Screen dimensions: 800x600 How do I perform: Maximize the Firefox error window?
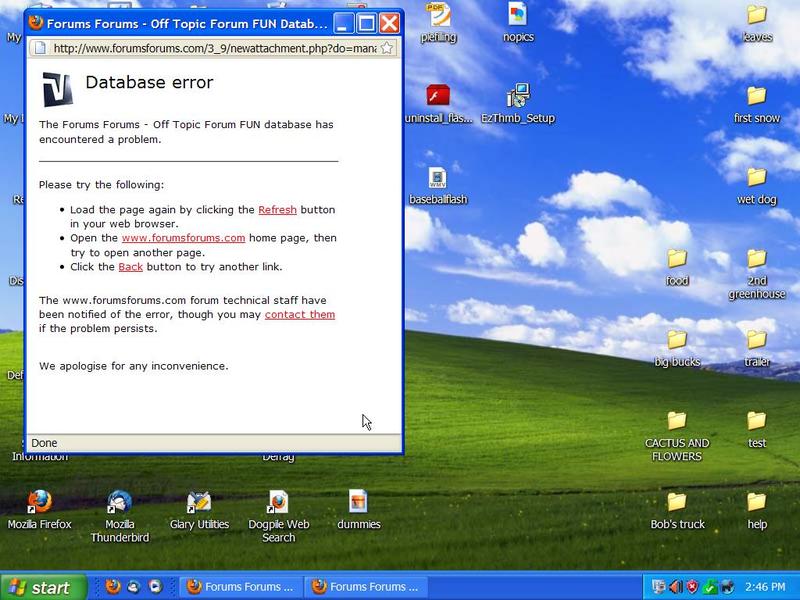366,23
